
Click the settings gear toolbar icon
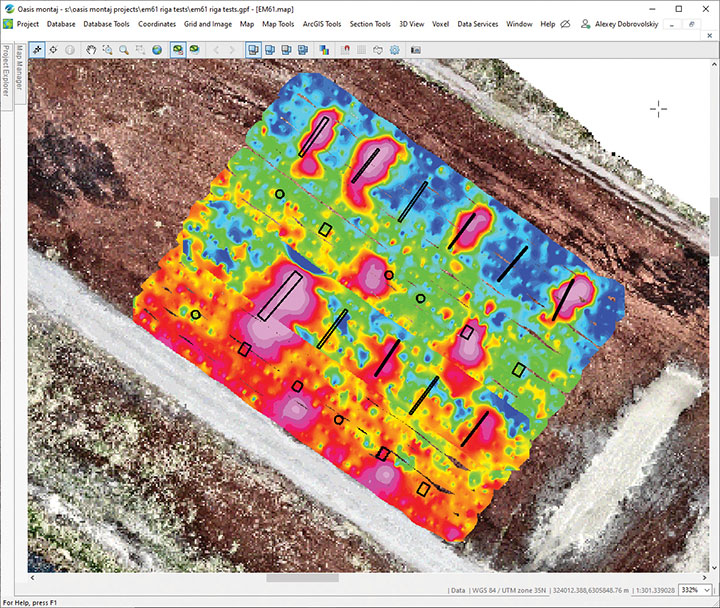point(395,48)
